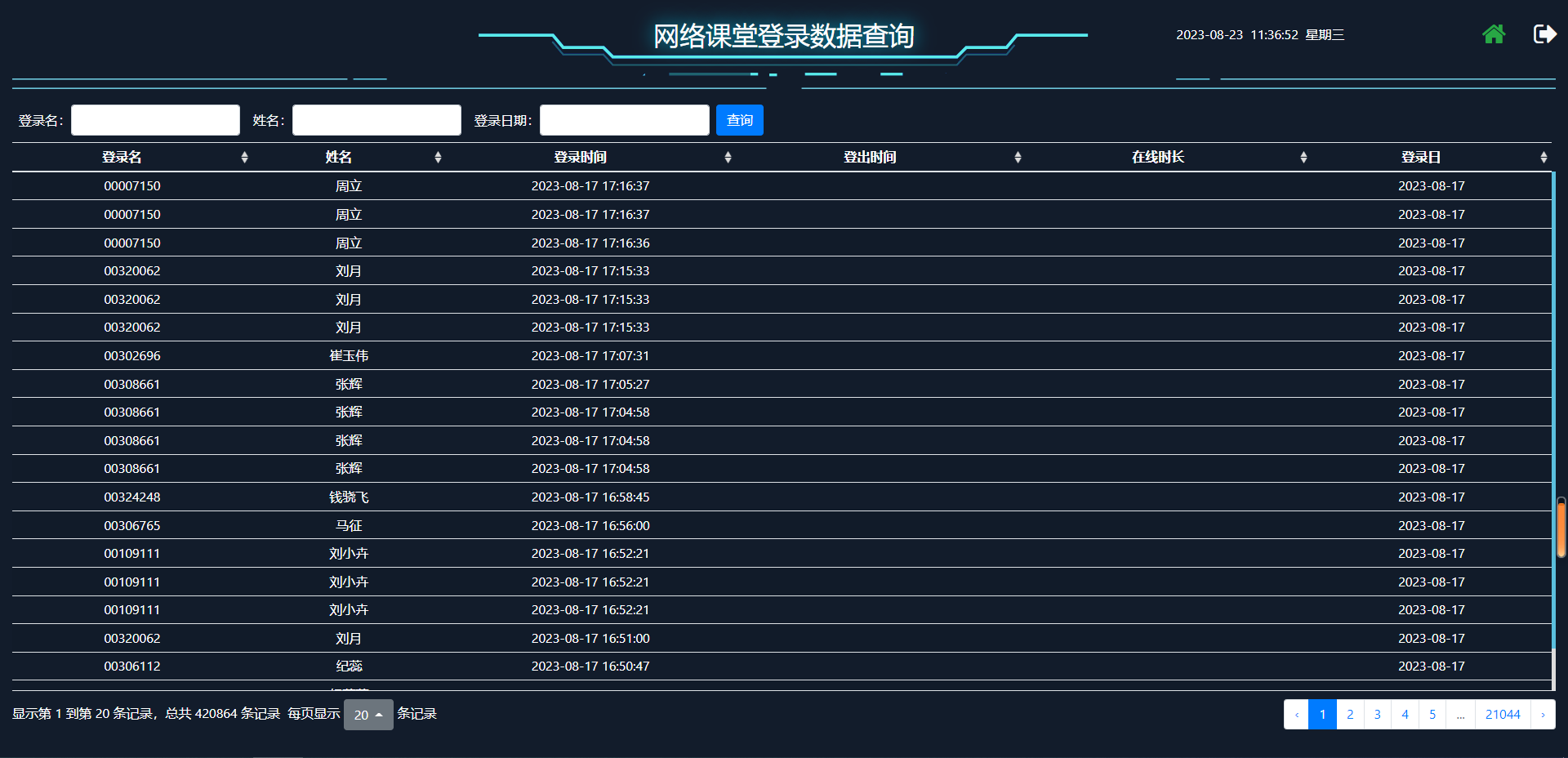Sort by 在线时长 column arrows
Image resolution: width=1568 pixels, height=758 pixels.
click(x=1303, y=158)
